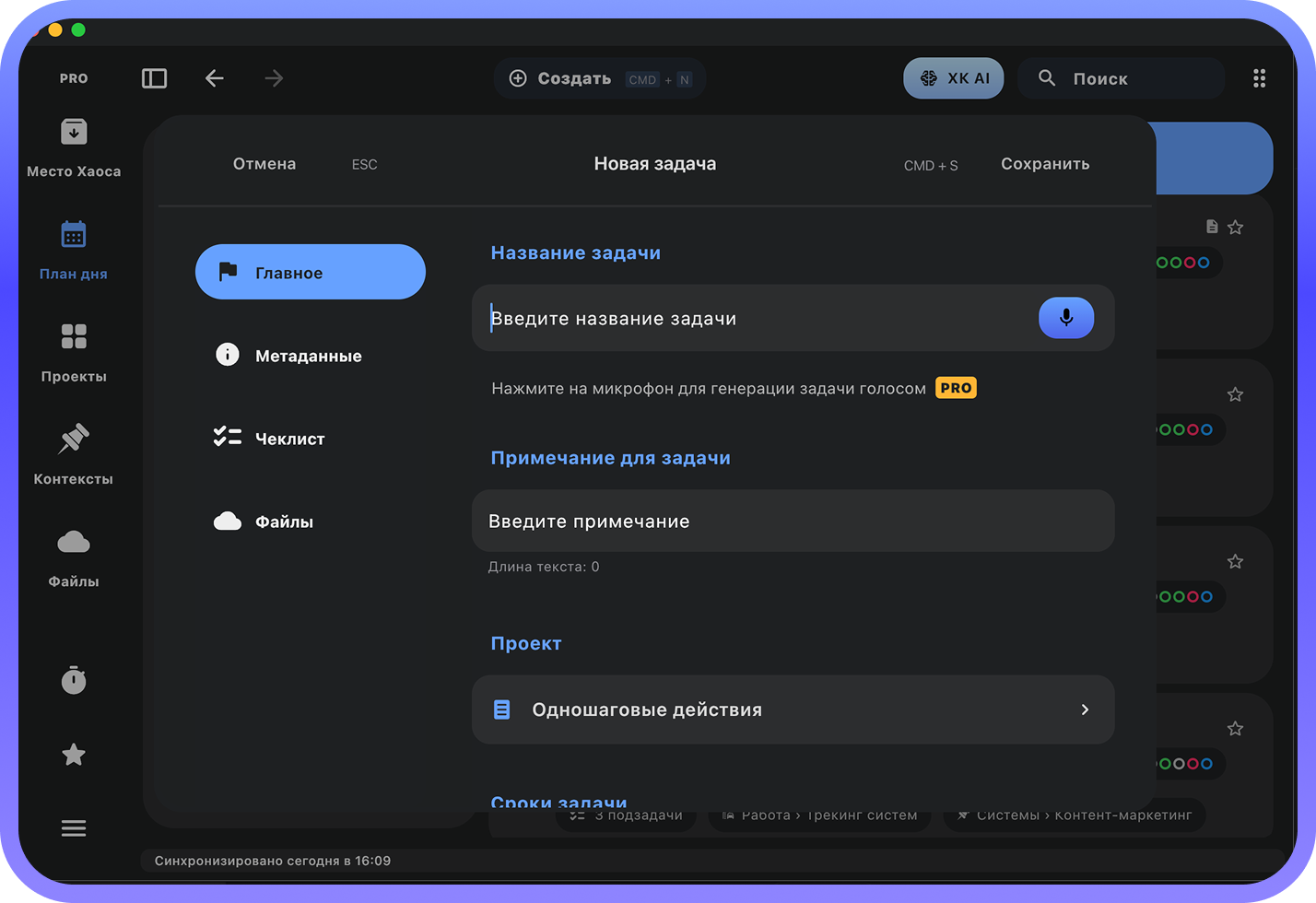The width and height of the screenshot is (1316, 903).
Task: Go forward with the right arrow
Action: coord(274,78)
